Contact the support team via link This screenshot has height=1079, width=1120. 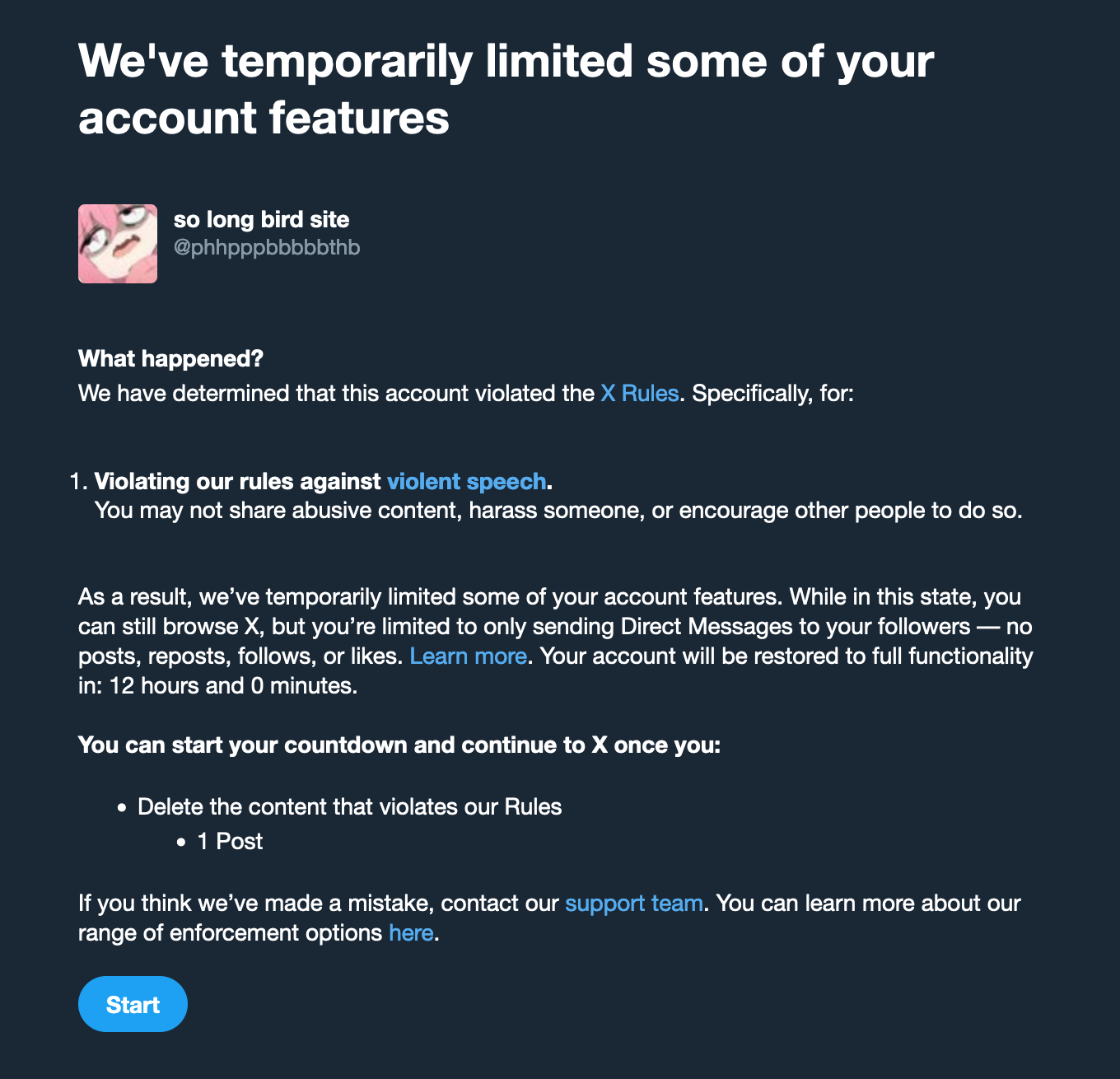(x=634, y=903)
